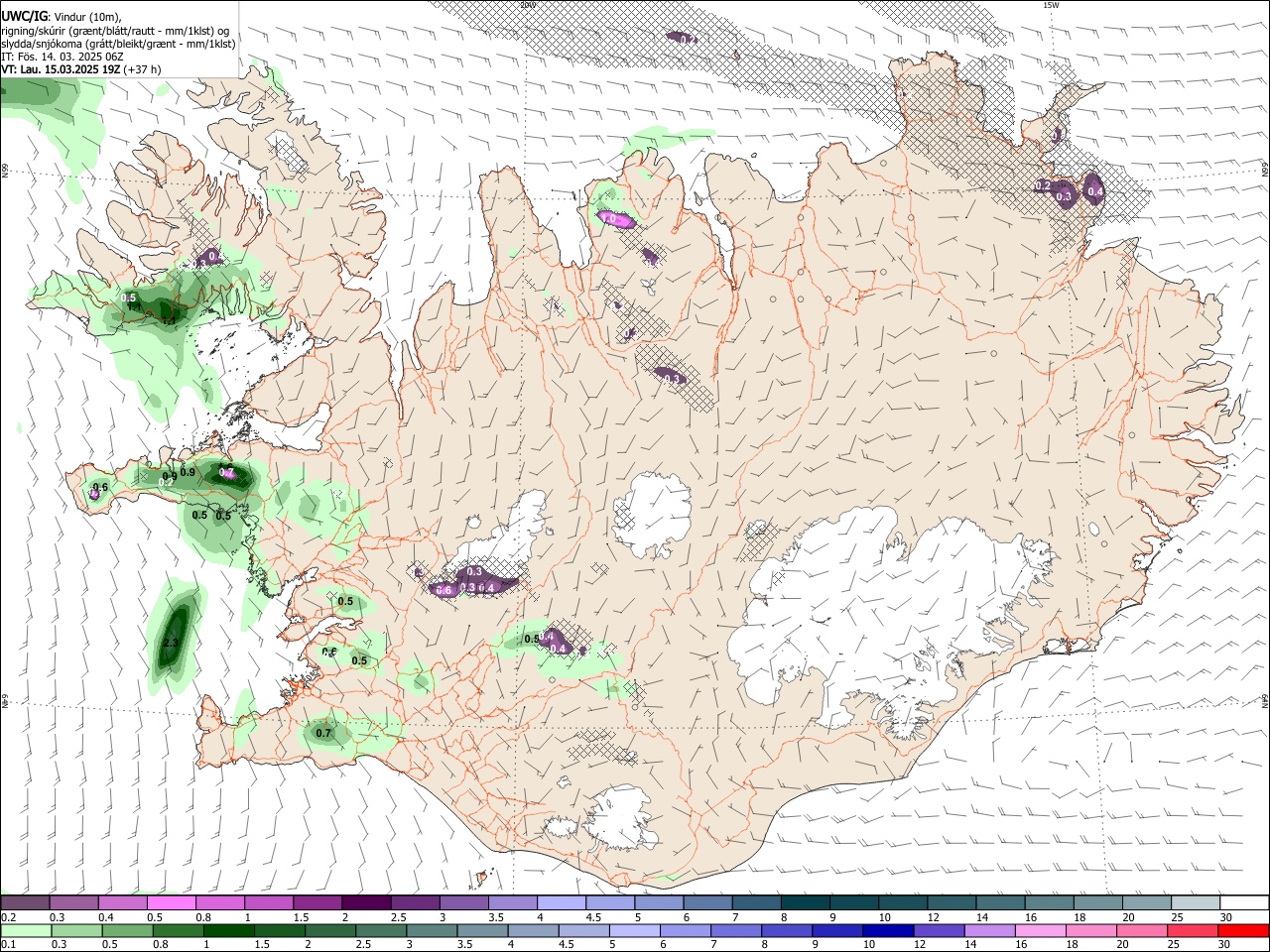Click the '(+37 h)' forecast offset text

point(143,69)
